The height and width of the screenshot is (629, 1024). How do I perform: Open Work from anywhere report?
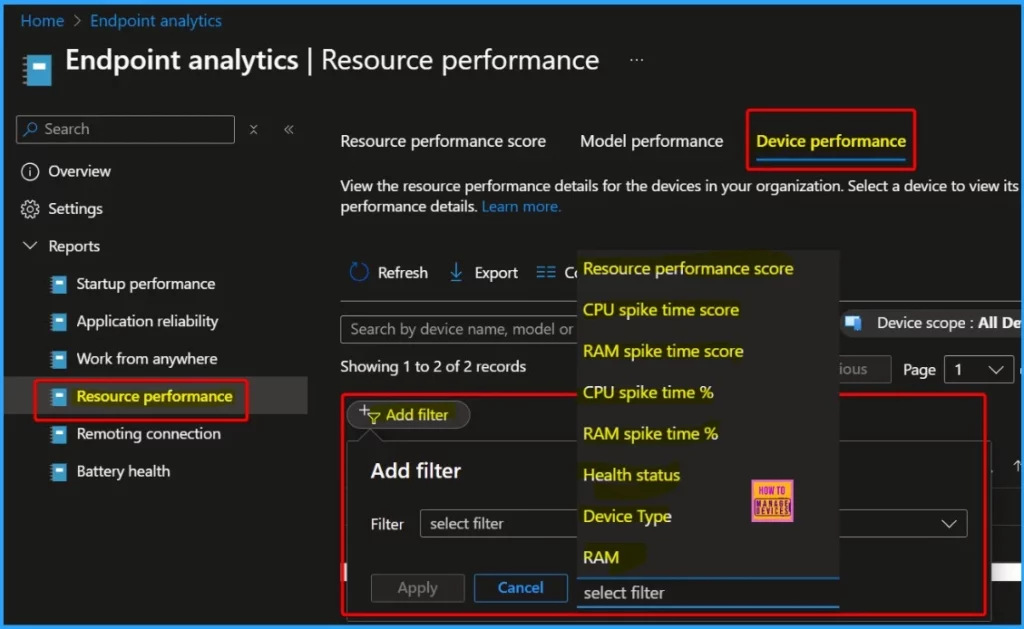[x=147, y=359]
